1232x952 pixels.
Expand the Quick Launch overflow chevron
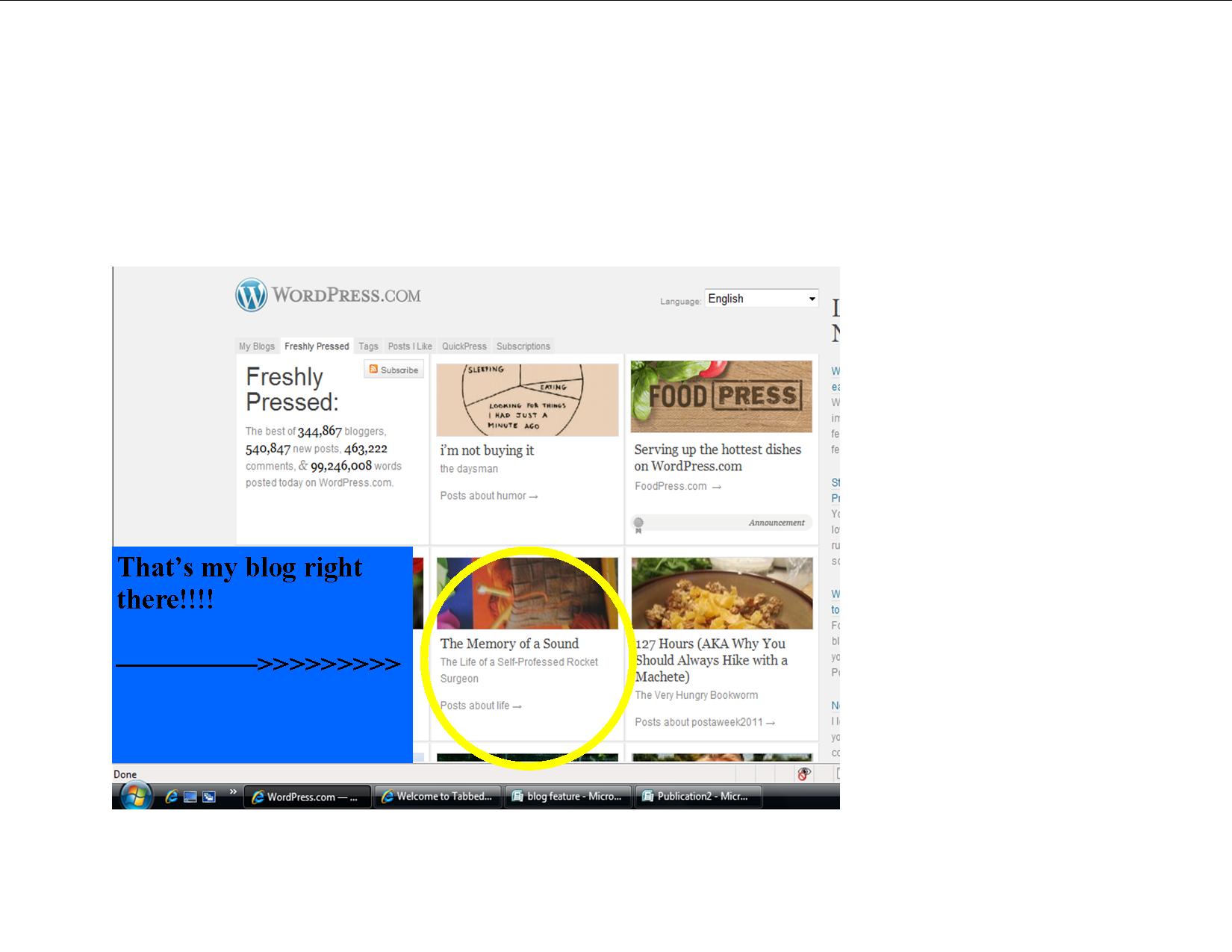[233, 791]
